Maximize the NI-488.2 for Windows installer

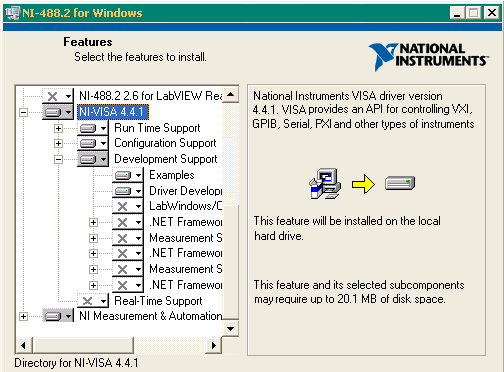tap(473, 13)
